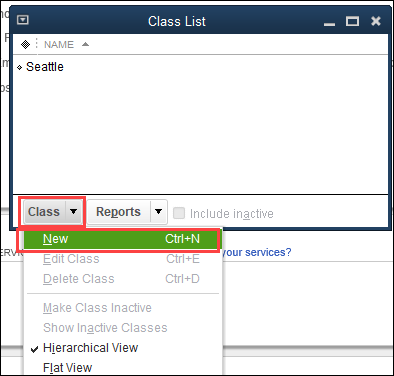This screenshot has width=394, height=376.
Task: Maximize the Class List window
Action: point(352,21)
